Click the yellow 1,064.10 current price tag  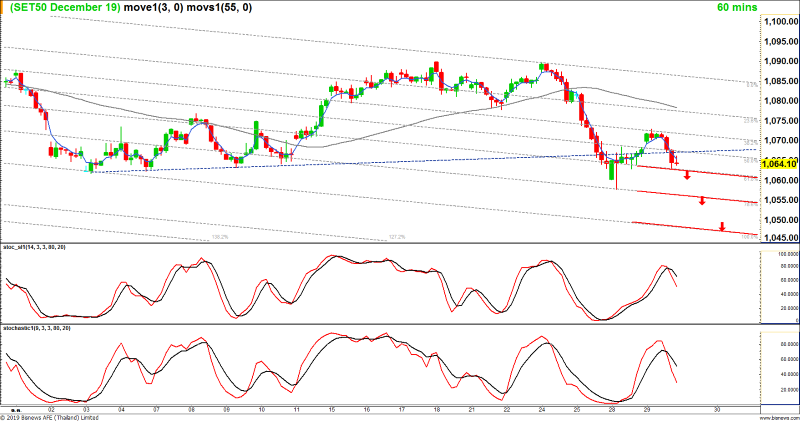pos(778,163)
